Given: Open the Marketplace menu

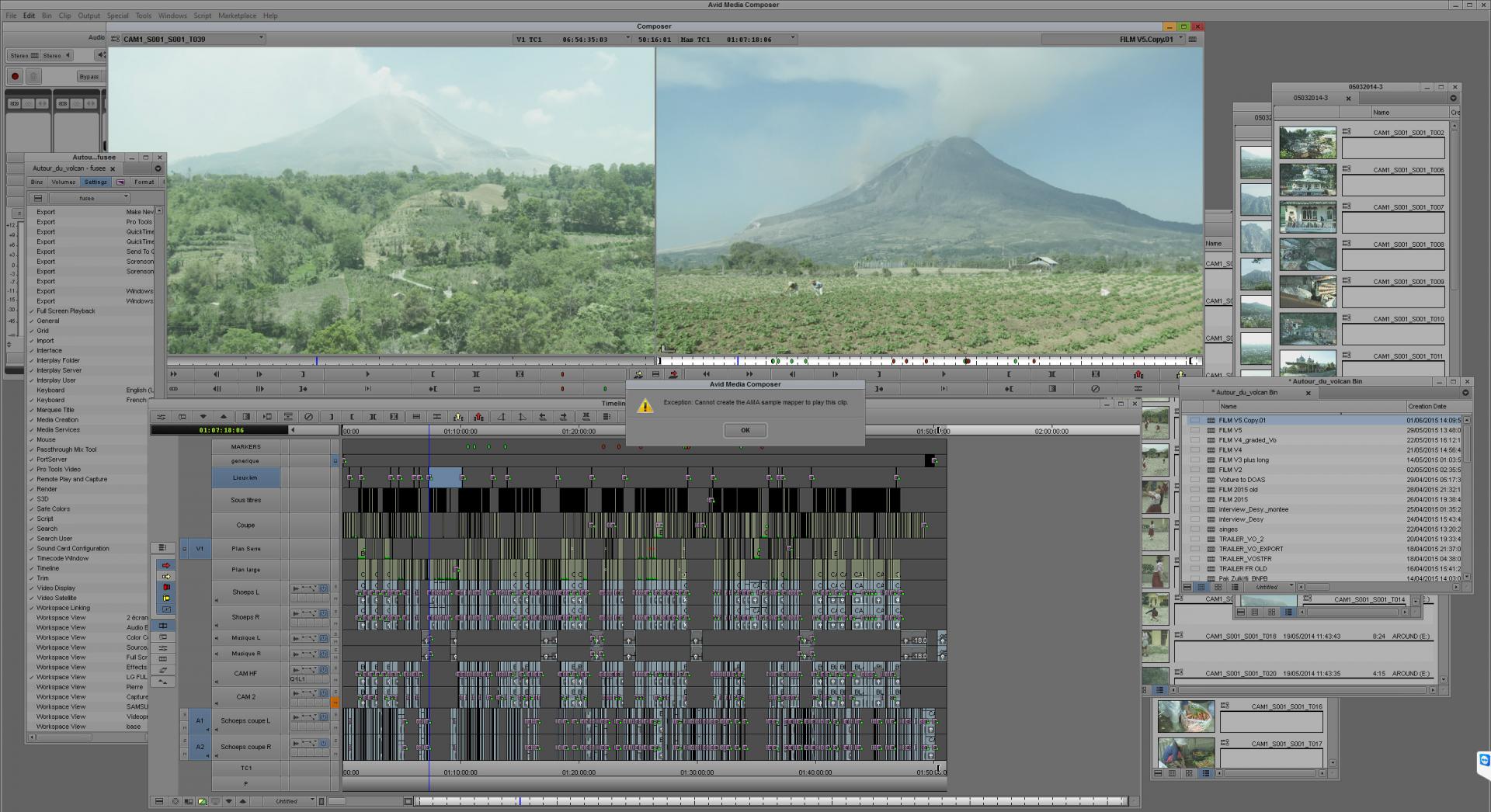Looking at the screenshot, I should [237, 16].
